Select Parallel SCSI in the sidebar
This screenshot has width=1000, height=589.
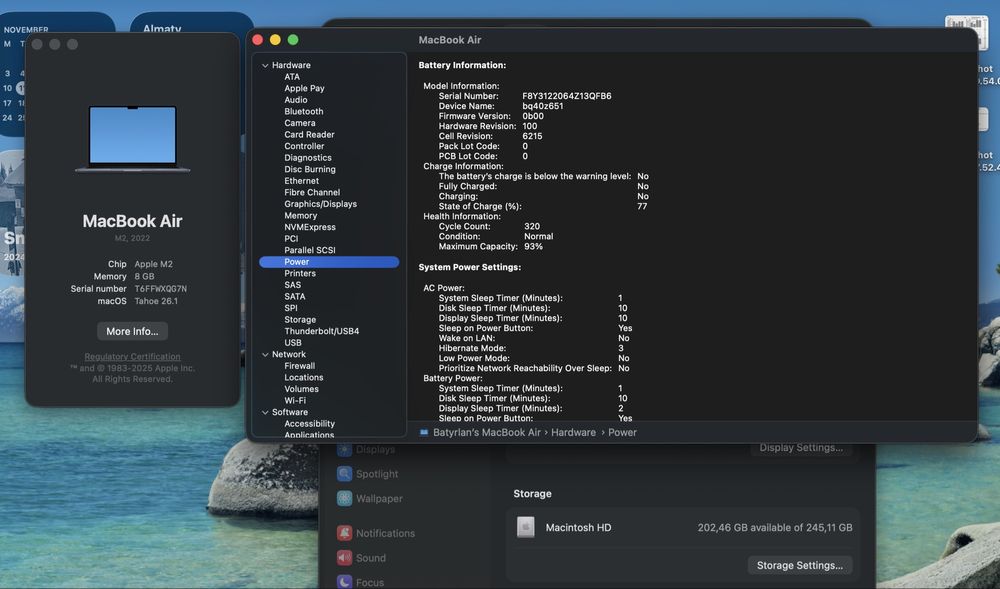point(310,250)
